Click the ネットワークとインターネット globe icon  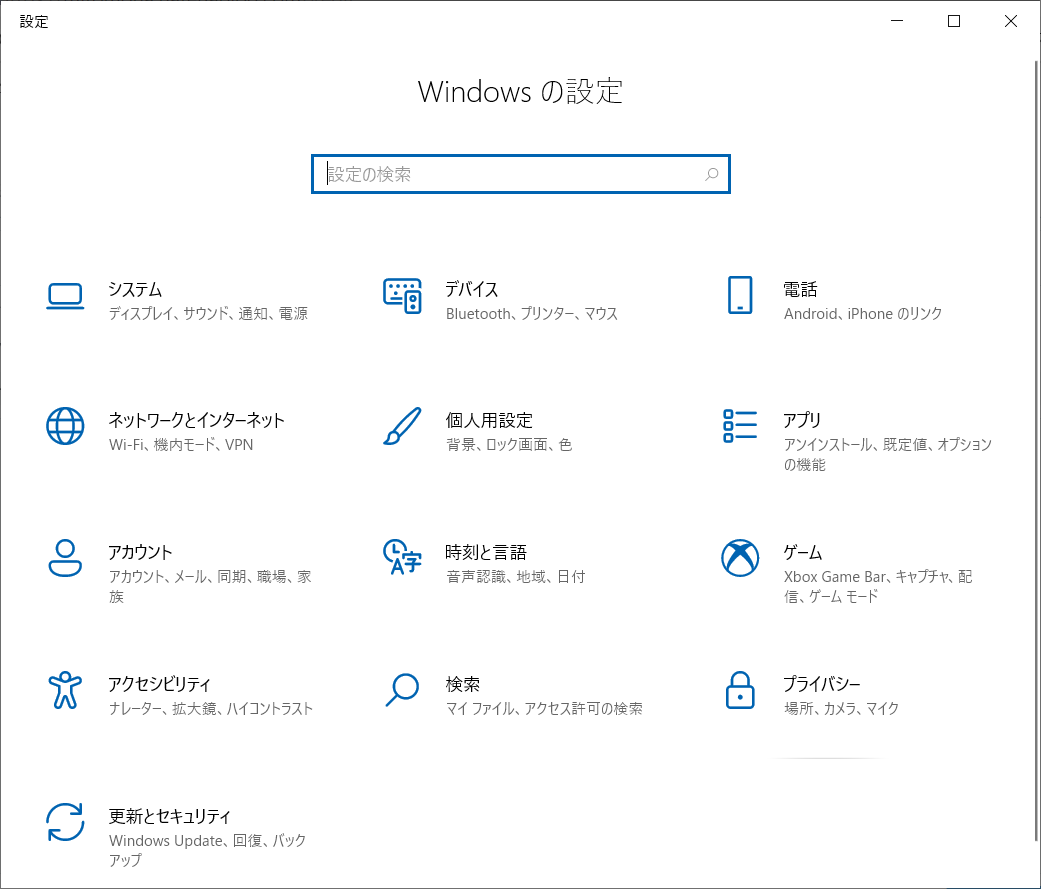tap(65, 426)
